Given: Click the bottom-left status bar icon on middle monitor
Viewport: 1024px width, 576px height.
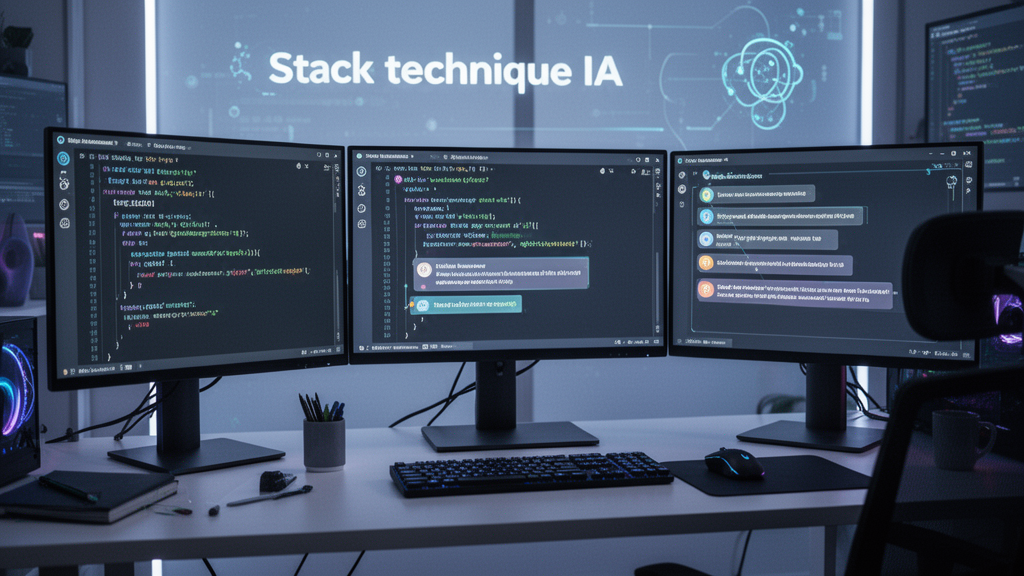Looking at the screenshot, I should 362,348.
